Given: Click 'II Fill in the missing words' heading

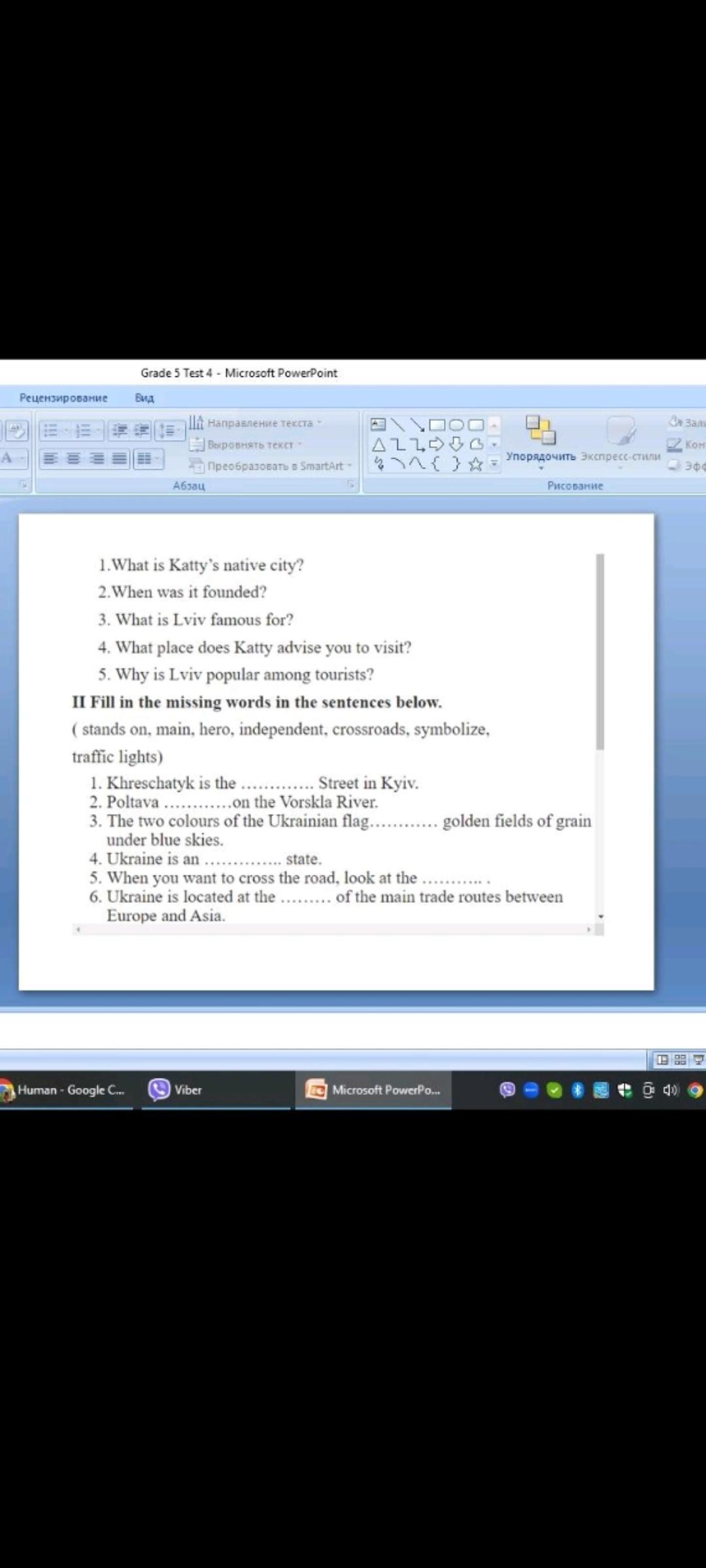Looking at the screenshot, I should click(x=257, y=702).
